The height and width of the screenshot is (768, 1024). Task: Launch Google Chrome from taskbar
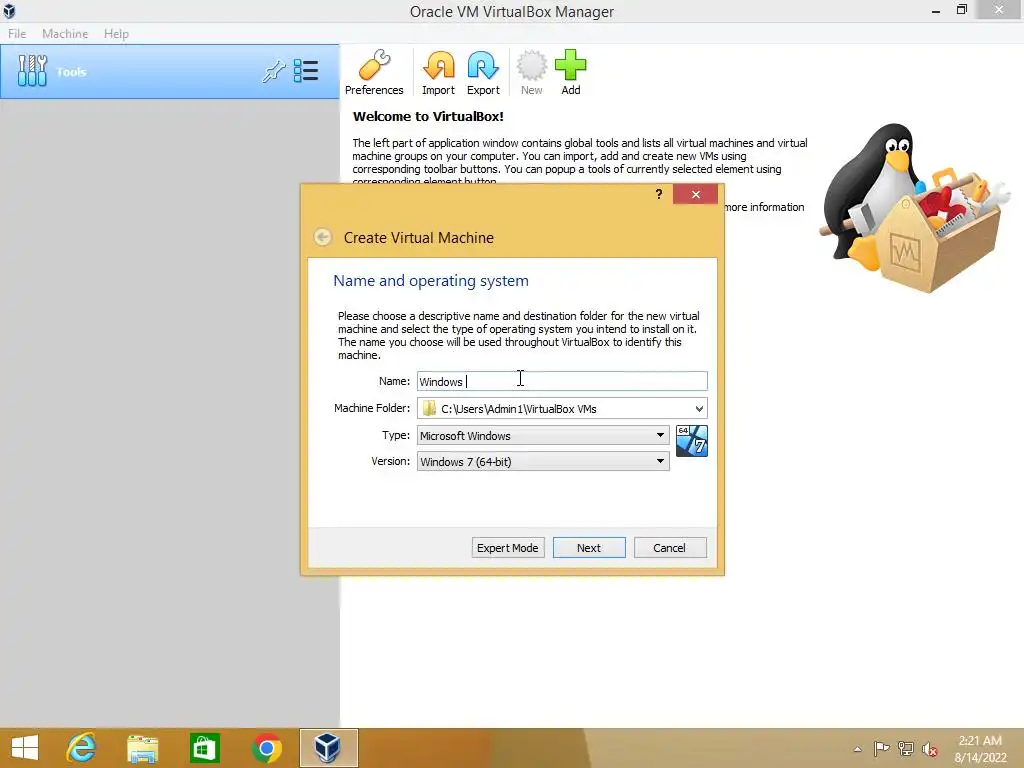[266, 748]
